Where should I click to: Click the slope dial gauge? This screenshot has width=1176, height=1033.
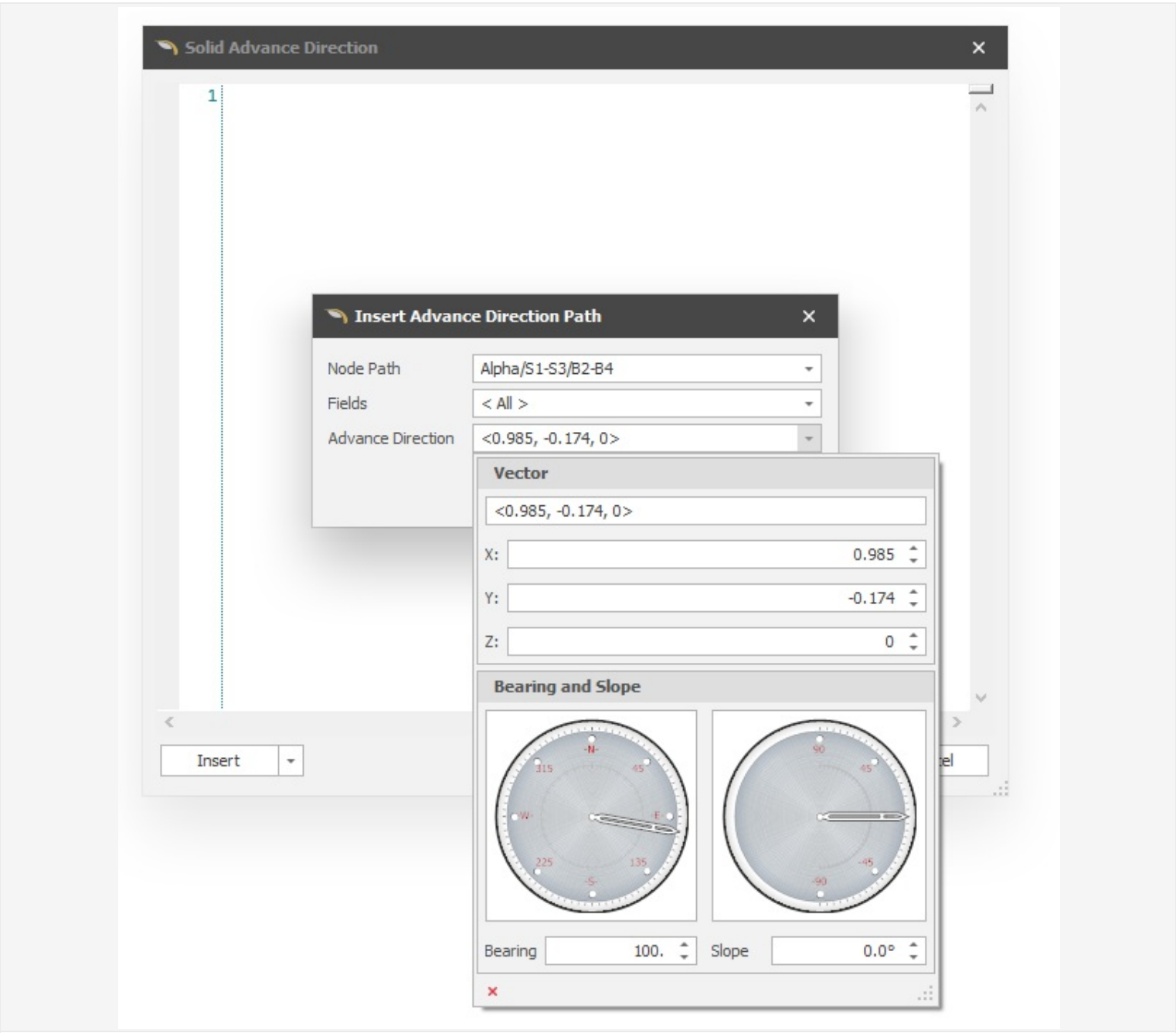tap(819, 816)
